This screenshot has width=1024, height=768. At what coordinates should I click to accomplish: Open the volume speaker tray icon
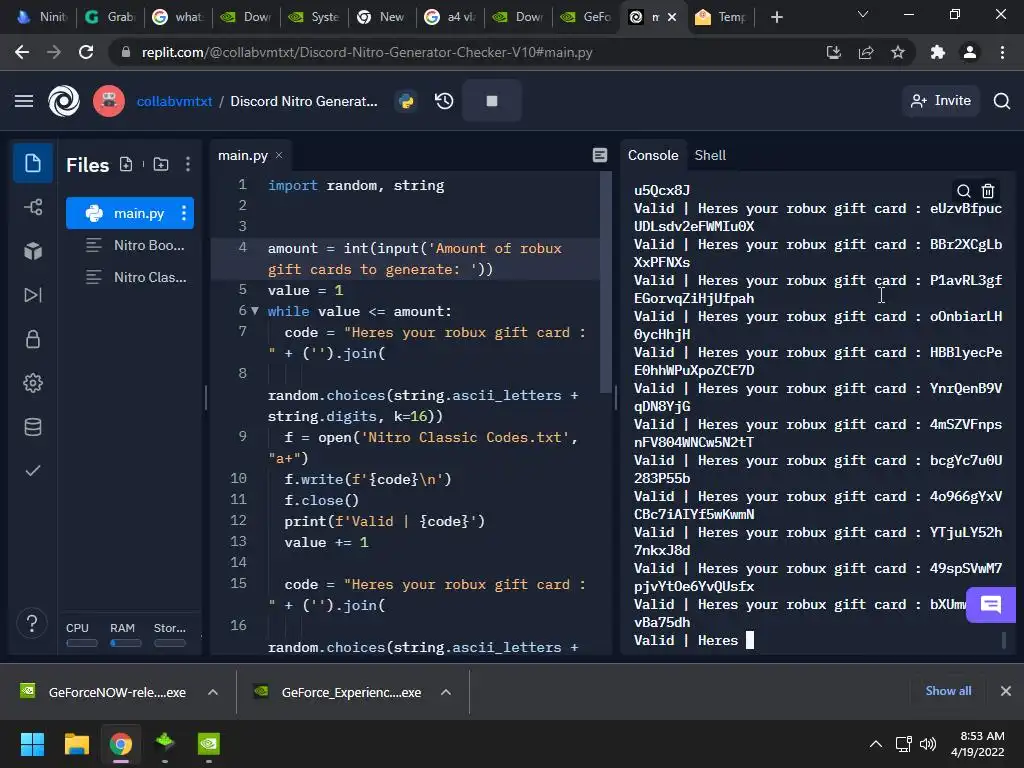pyautogui.click(x=928, y=744)
